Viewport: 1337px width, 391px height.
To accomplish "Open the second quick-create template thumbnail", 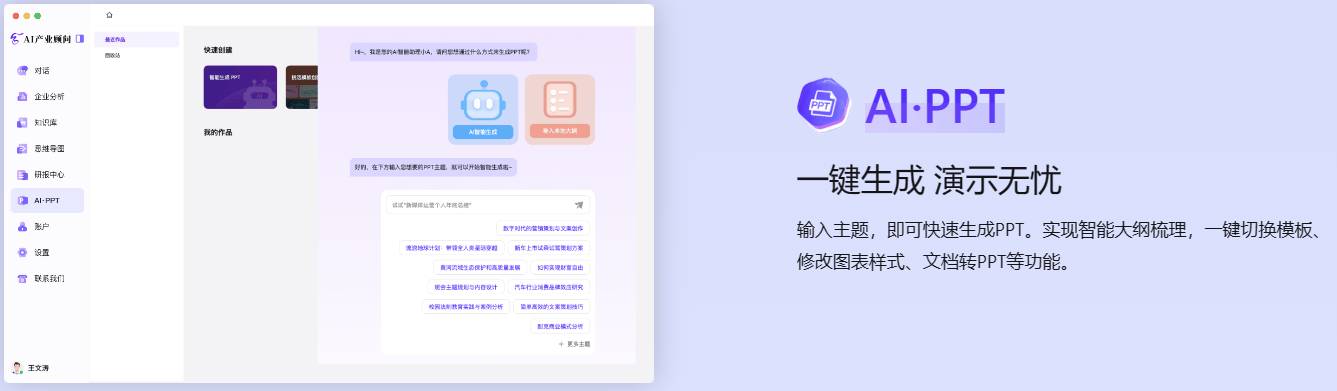I will point(302,87).
